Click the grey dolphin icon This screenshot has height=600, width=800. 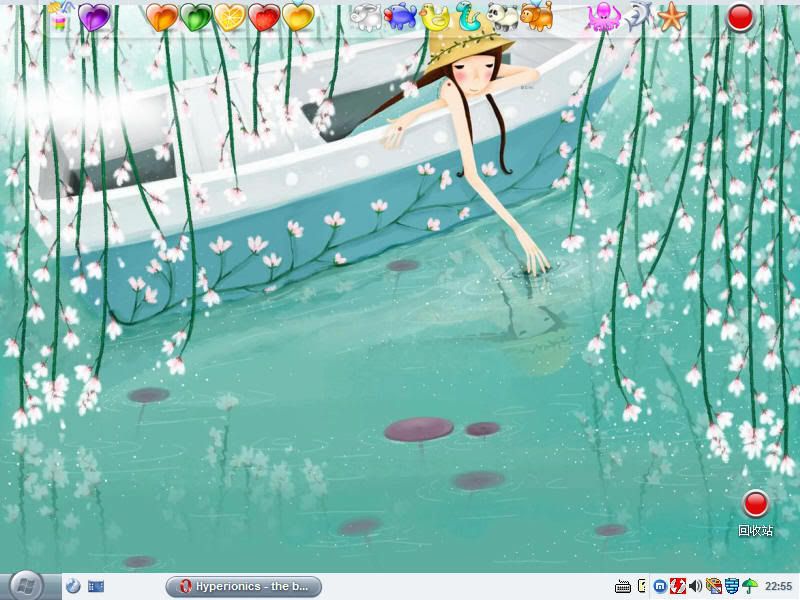point(638,16)
